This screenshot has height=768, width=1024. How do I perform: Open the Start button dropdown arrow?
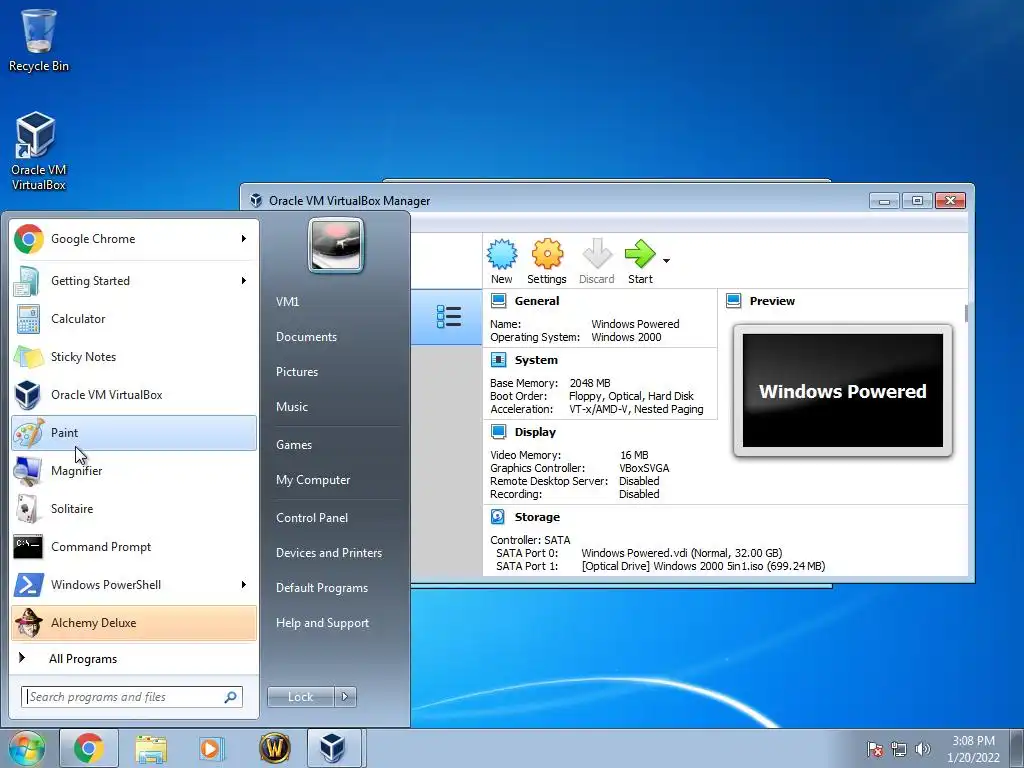(666, 261)
